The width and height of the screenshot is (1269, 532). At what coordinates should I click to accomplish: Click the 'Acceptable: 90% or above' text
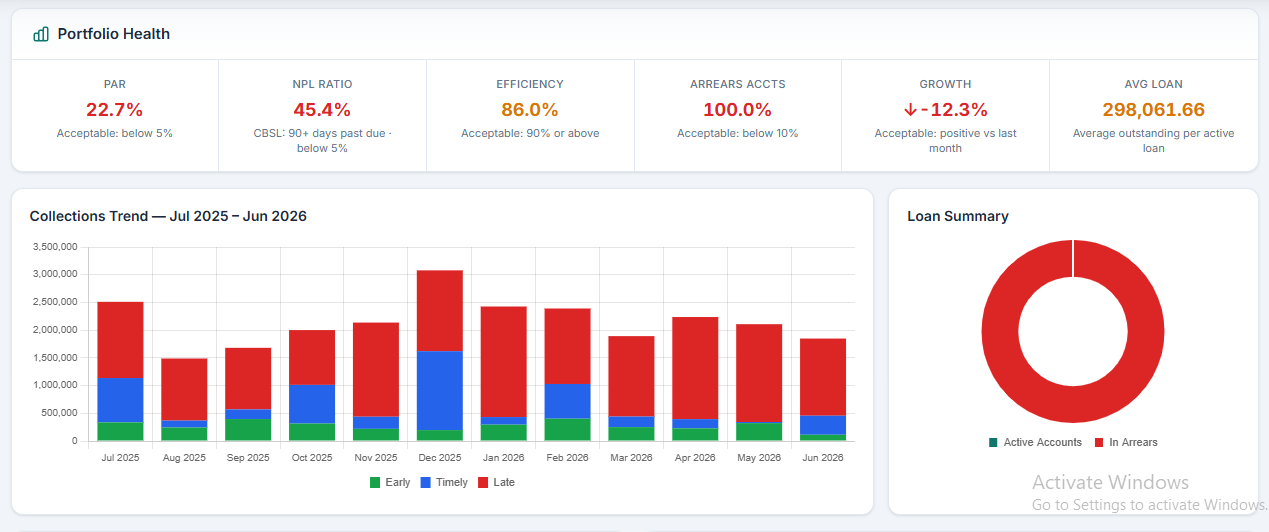tap(530, 133)
